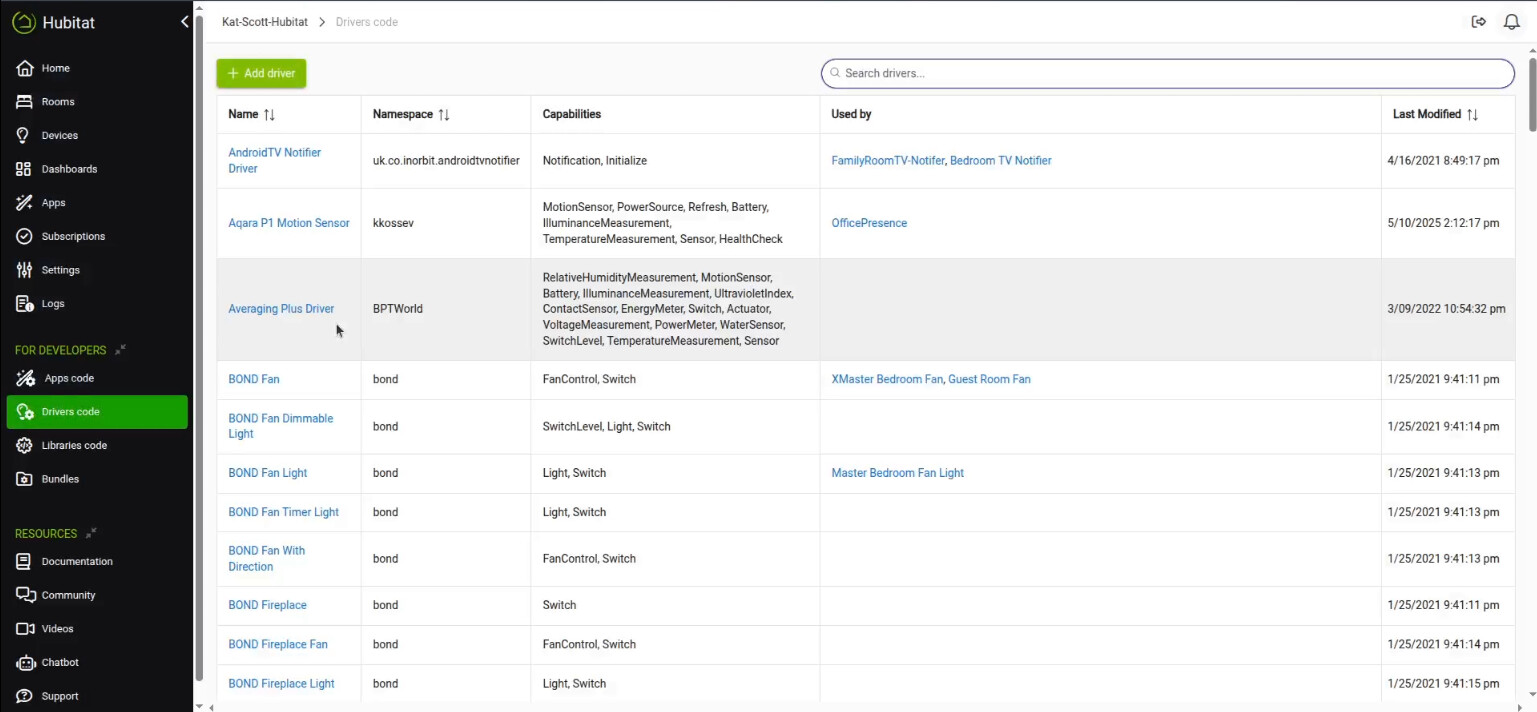The width and height of the screenshot is (1537, 712).
Task: Focus the Search drivers field
Action: click(x=1168, y=73)
